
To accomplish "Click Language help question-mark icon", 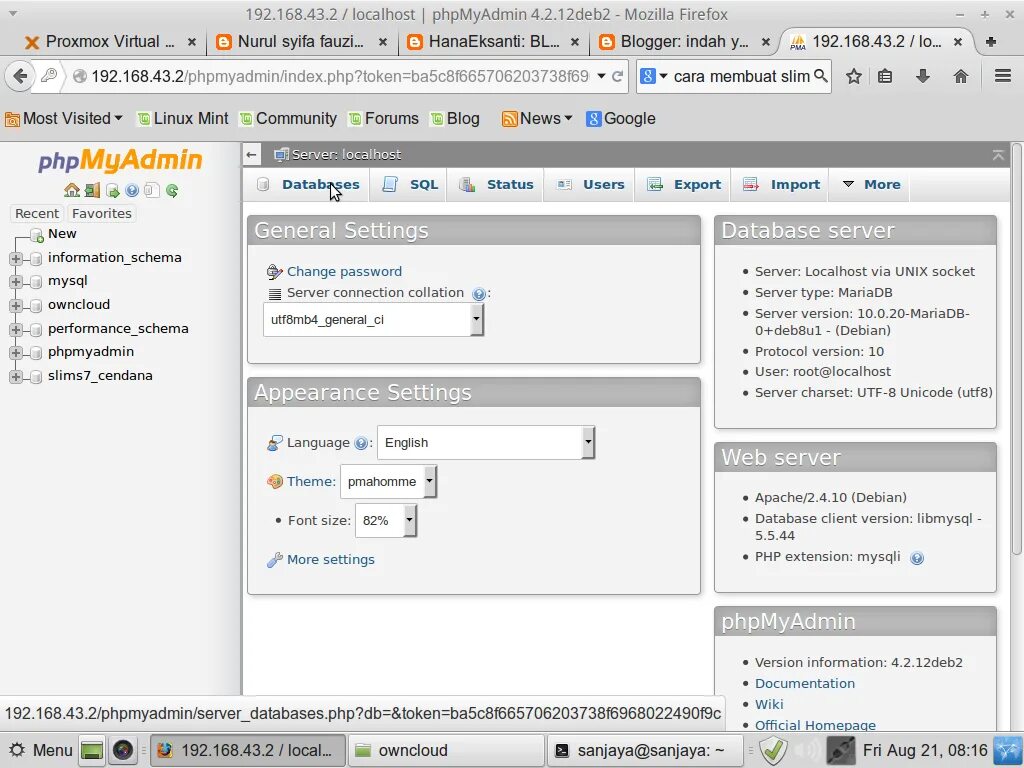I will coord(360,443).
